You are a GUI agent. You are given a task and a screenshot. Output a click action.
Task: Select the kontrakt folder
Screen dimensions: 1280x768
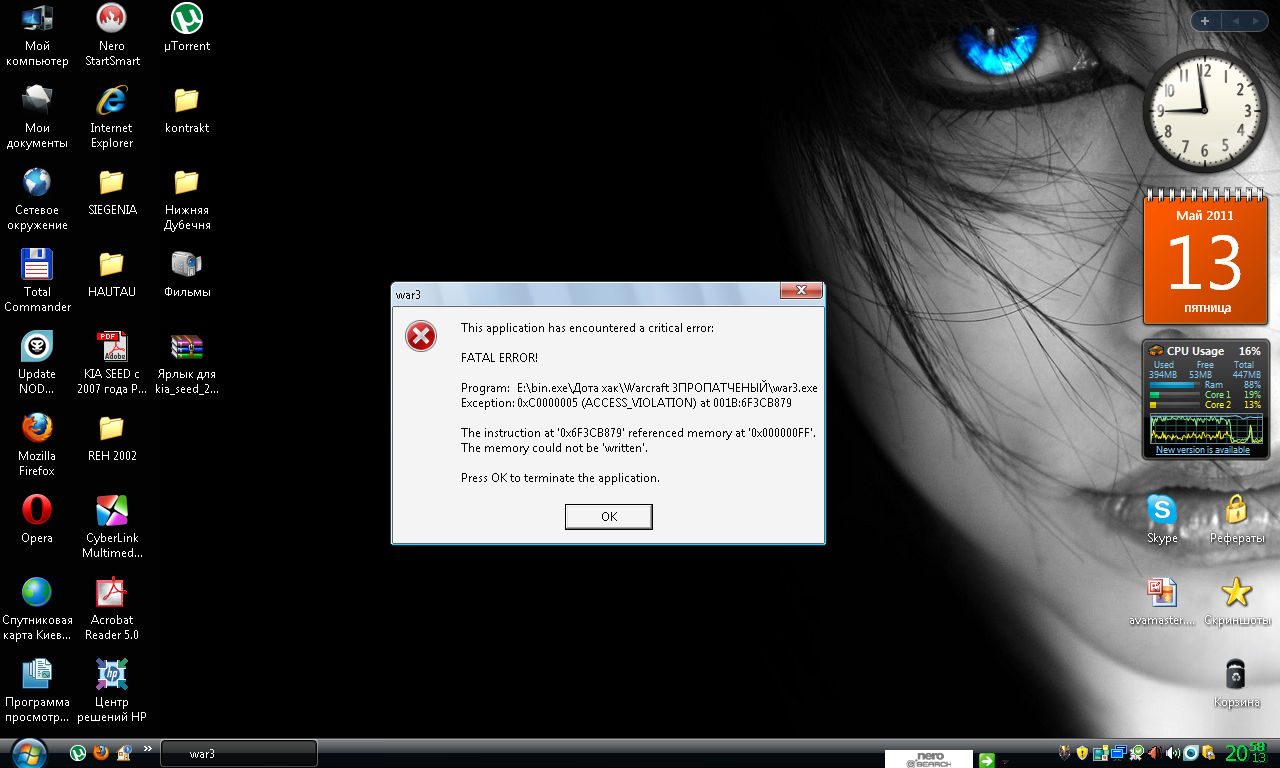(187, 110)
